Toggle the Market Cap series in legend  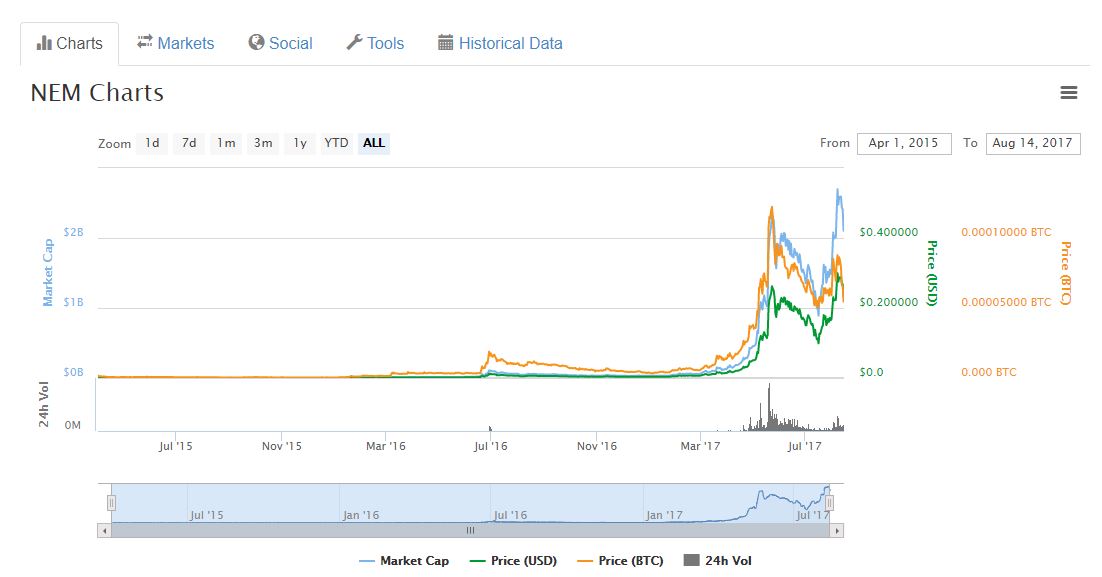pyautogui.click(x=404, y=561)
